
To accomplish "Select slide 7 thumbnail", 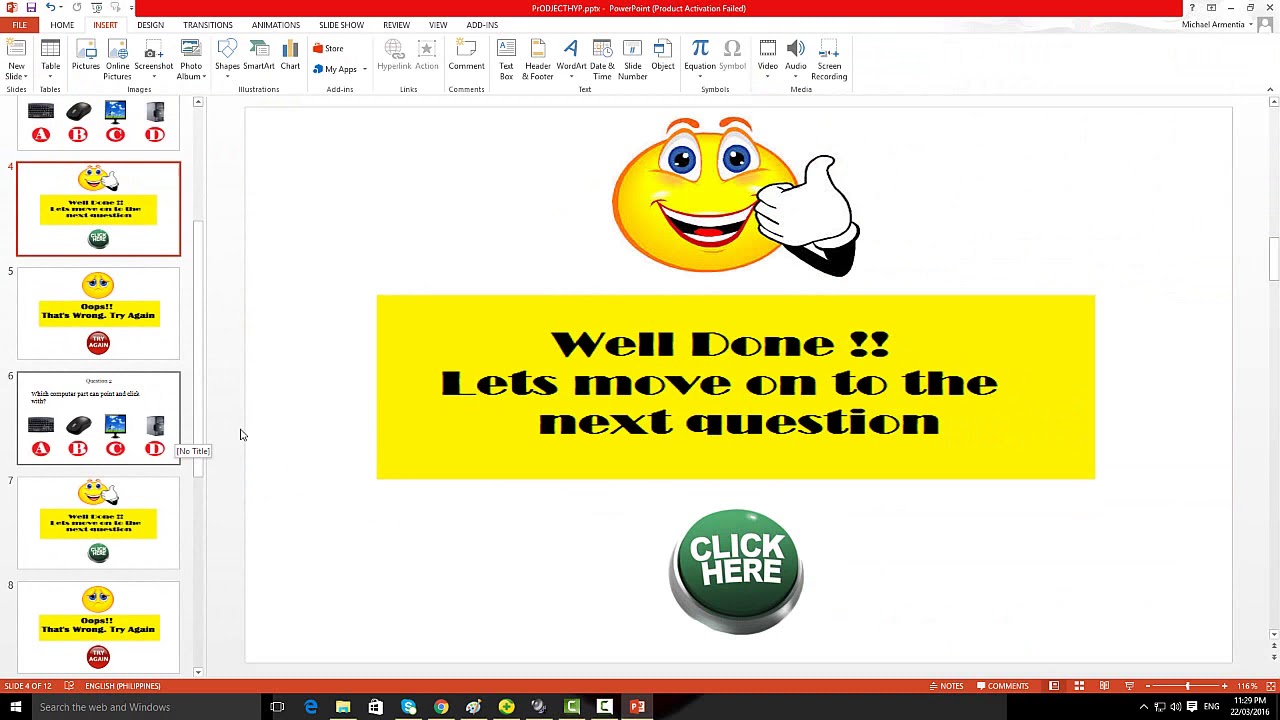I will (98, 523).
